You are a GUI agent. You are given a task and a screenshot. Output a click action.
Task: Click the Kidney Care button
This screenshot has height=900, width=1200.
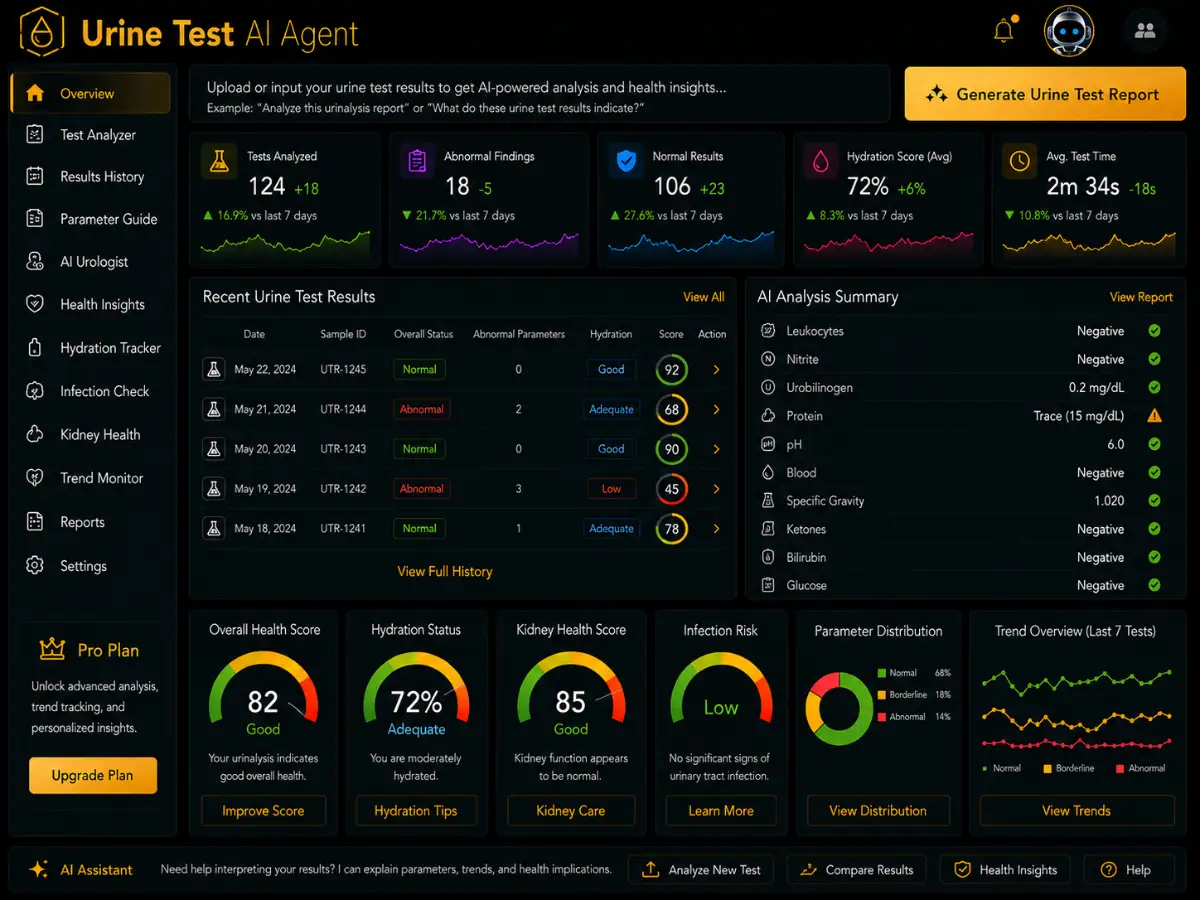(x=571, y=811)
